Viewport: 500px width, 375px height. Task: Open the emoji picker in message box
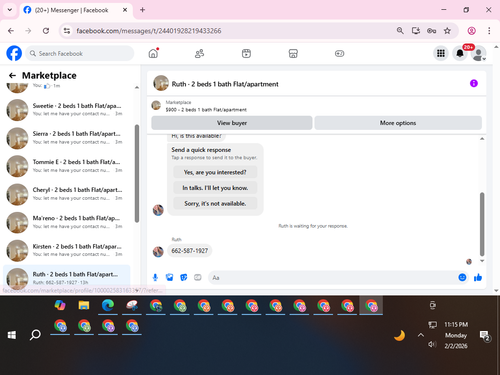click(x=462, y=277)
